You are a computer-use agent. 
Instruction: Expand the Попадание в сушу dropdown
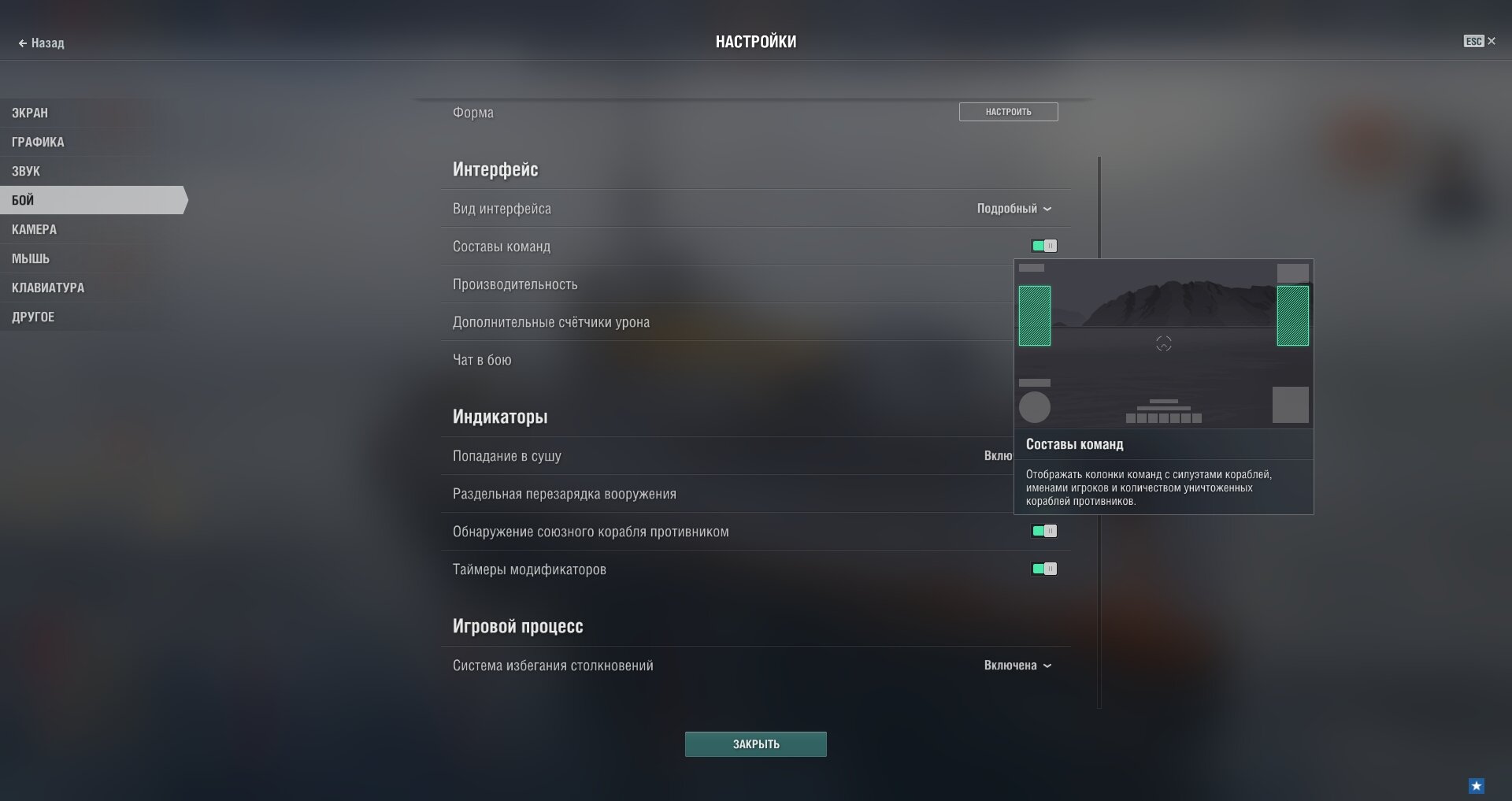point(999,456)
